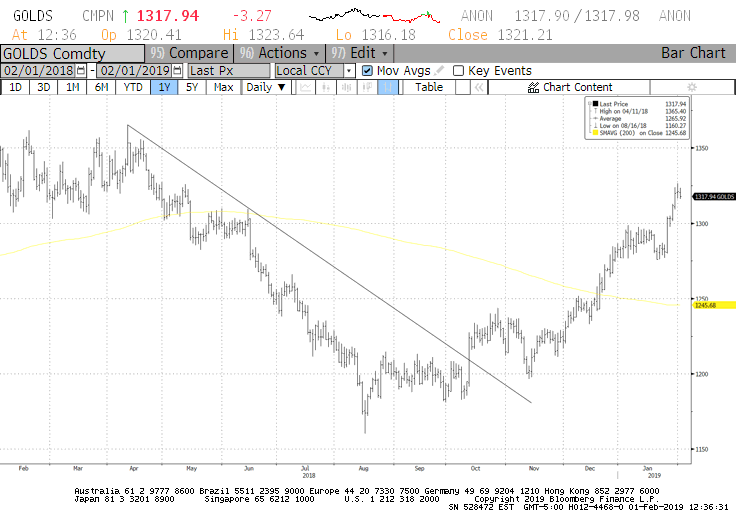Enable the Key Events checkbox
Viewport: 736px width, 530px height.
pos(458,71)
